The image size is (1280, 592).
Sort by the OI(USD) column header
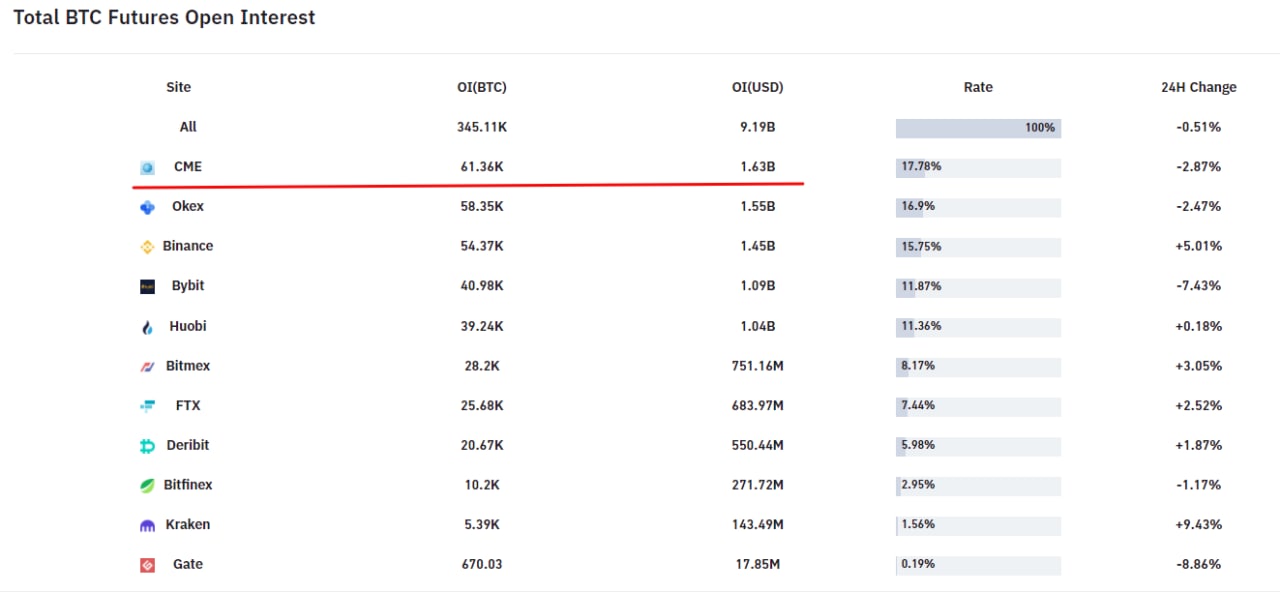tap(757, 87)
